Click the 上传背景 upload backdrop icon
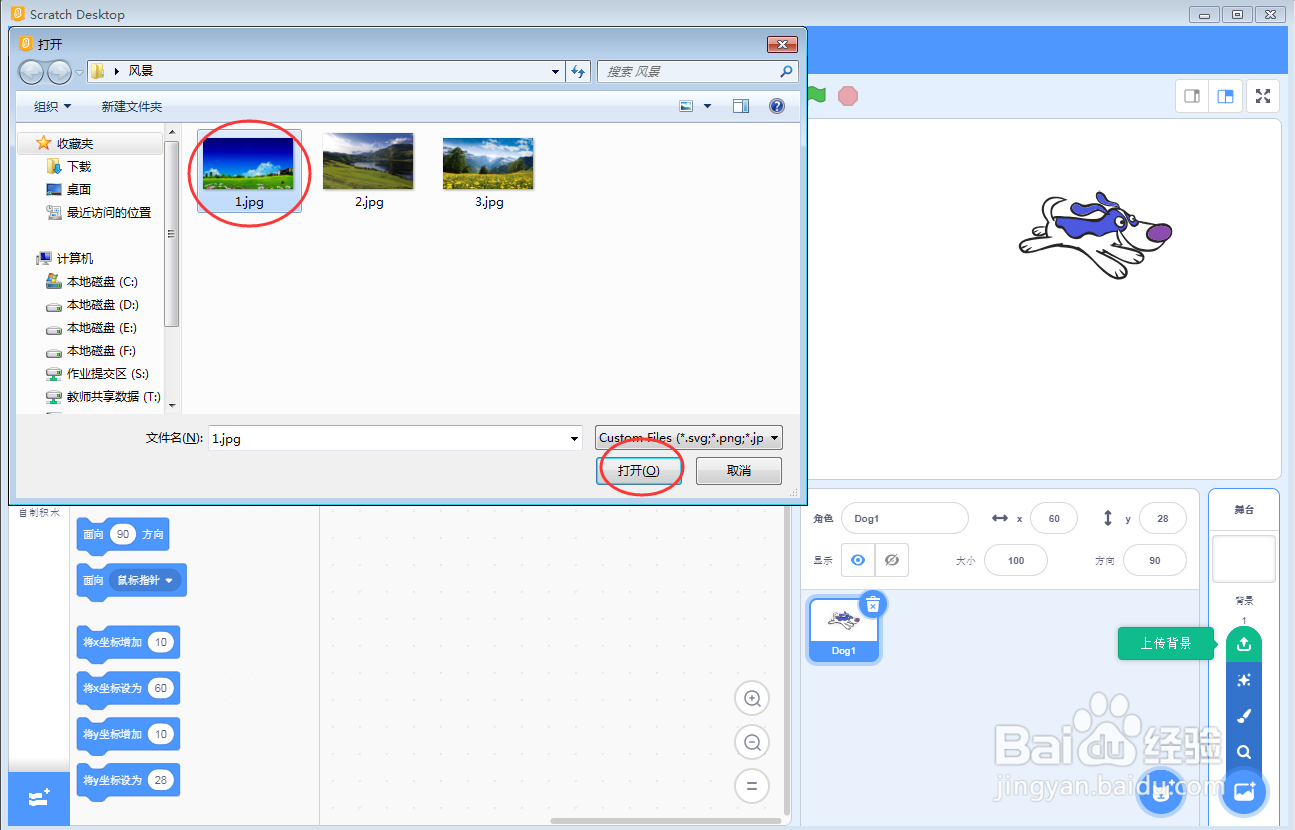 [1244, 644]
